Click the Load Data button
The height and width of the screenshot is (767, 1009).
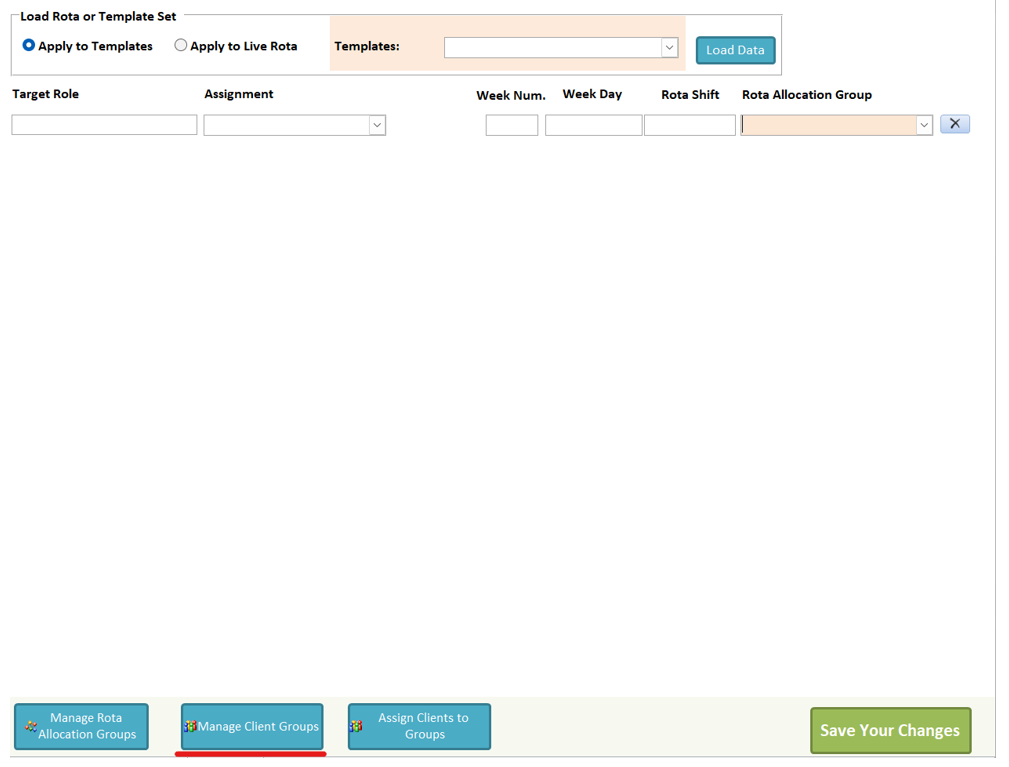click(x=736, y=50)
